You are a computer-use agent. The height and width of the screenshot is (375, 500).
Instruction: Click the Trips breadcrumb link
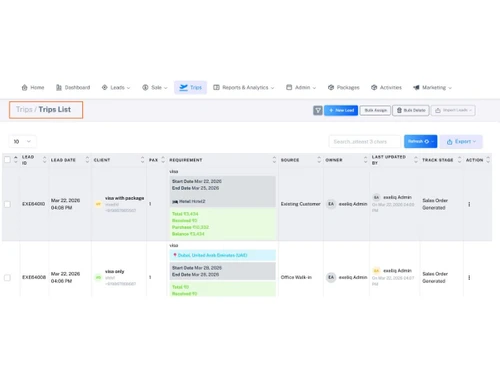pos(24,109)
